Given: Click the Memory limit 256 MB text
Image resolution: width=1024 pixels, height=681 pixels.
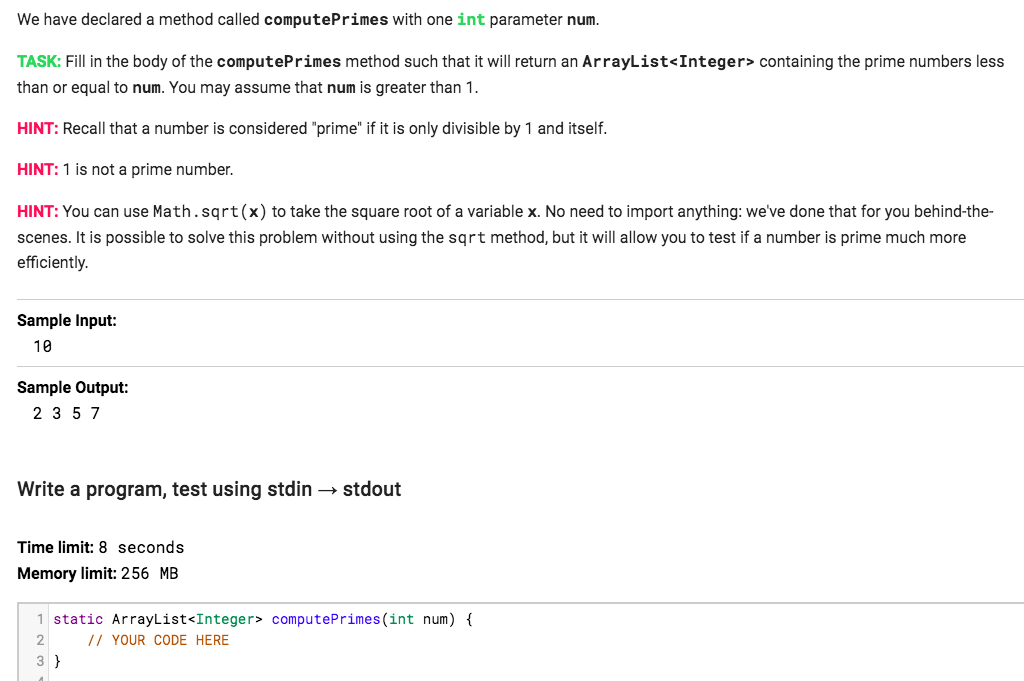Looking at the screenshot, I should click(98, 573).
